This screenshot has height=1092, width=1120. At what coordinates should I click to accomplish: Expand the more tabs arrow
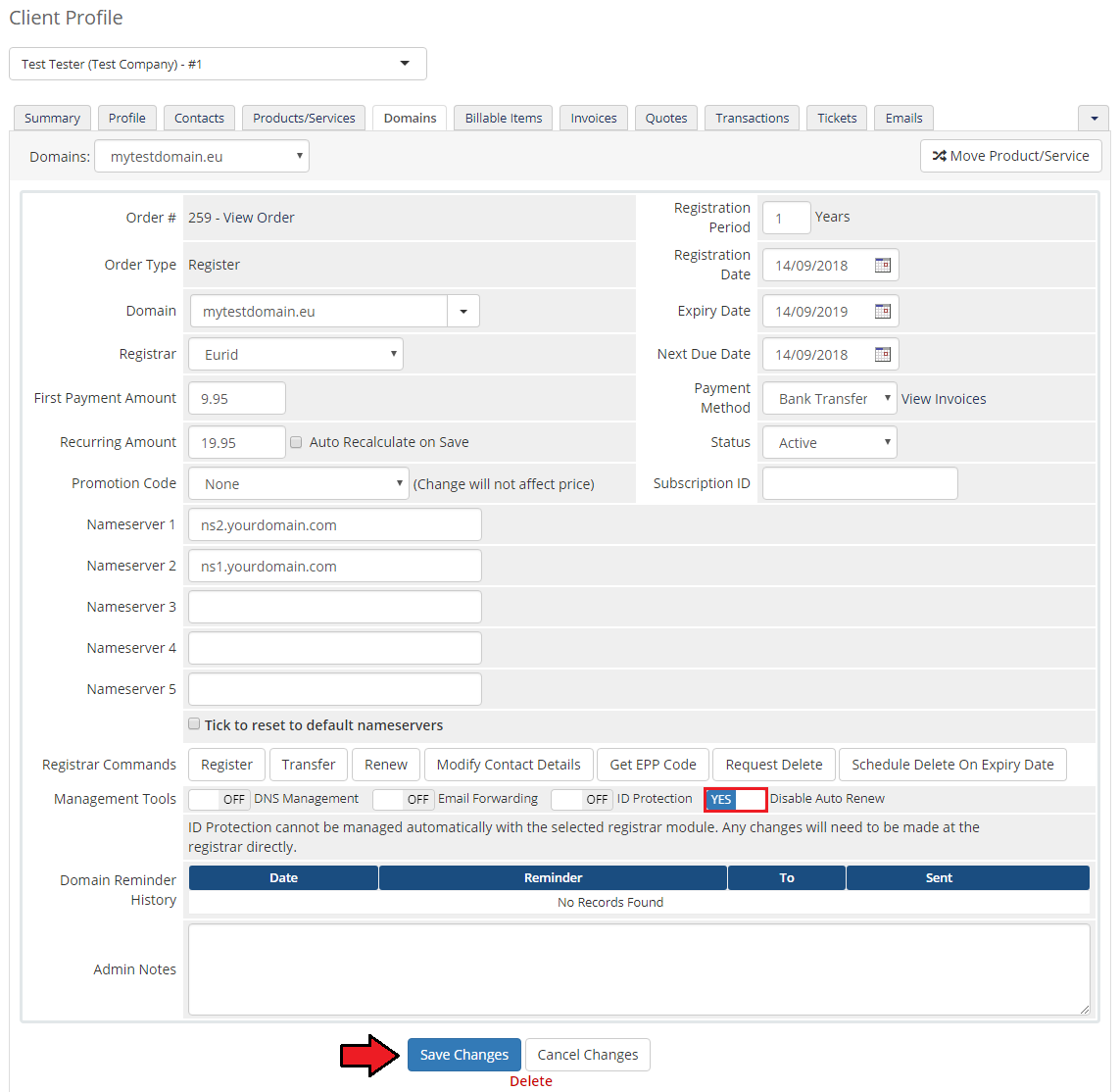[x=1094, y=118]
